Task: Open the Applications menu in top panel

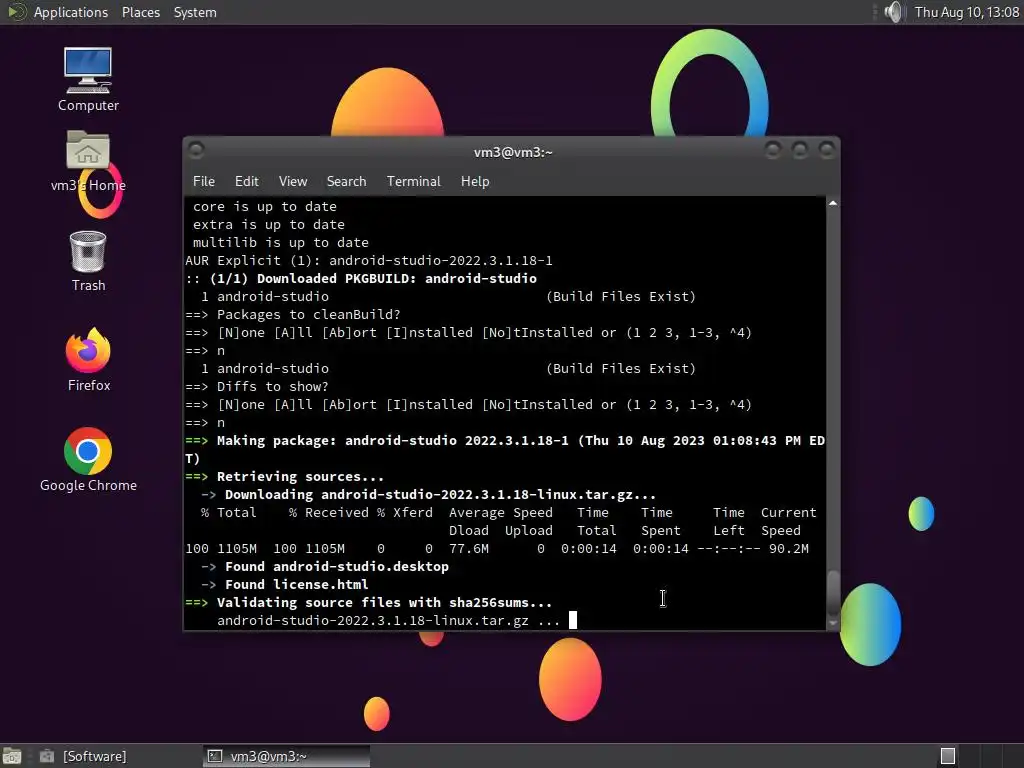Action: pyautogui.click(x=71, y=12)
